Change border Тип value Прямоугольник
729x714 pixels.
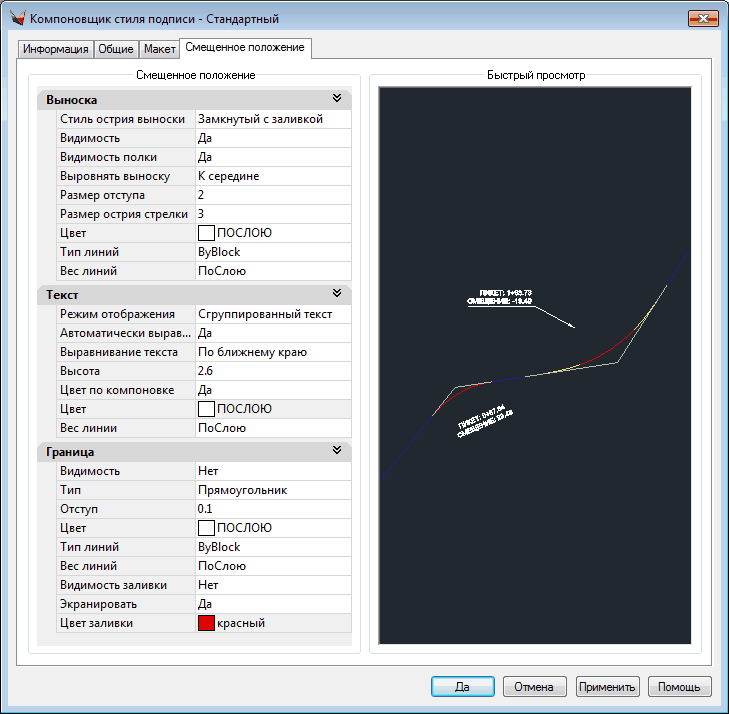(x=273, y=490)
